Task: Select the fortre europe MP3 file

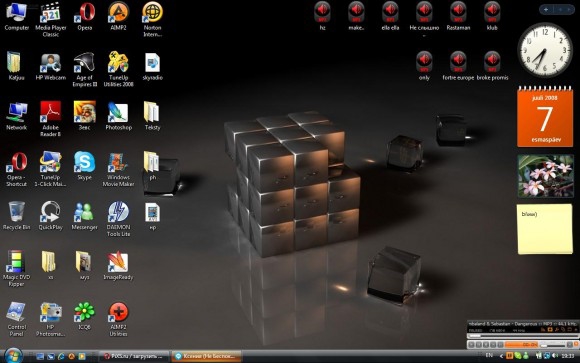Action: coord(458,66)
